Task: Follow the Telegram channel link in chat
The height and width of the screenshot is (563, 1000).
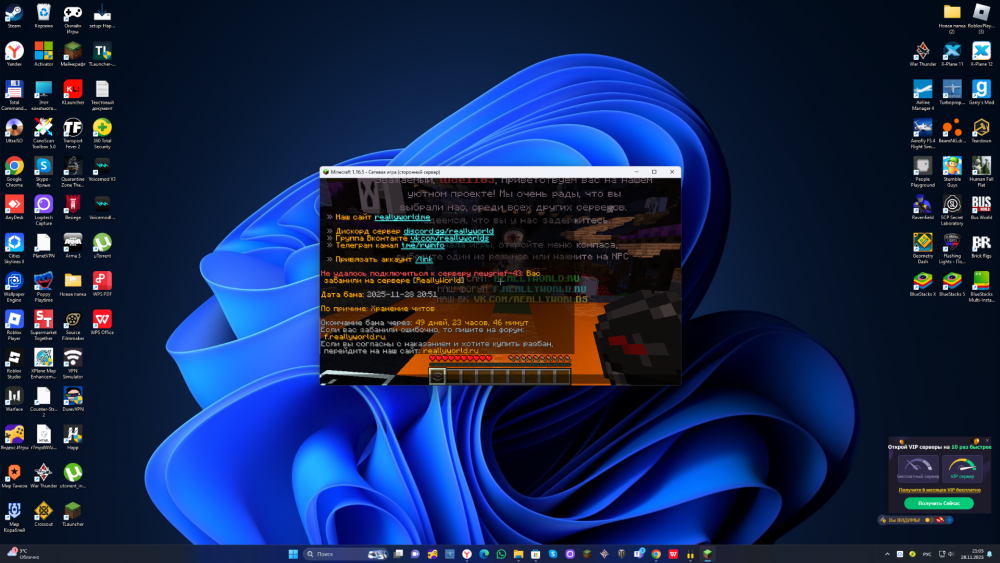Action: point(422,245)
